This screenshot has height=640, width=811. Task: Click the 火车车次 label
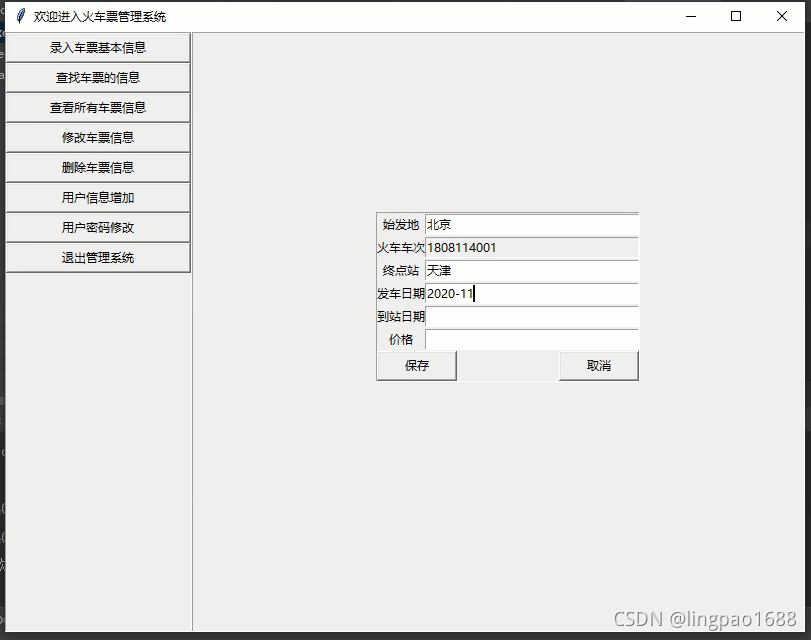click(x=401, y=248)
